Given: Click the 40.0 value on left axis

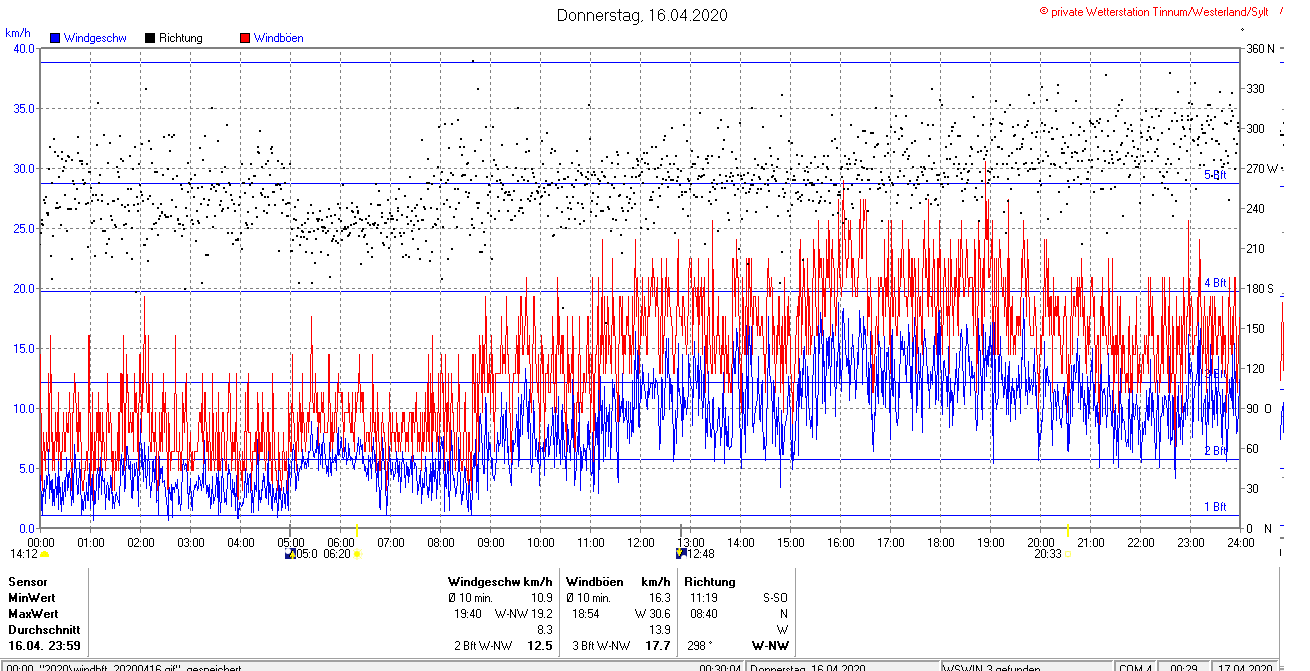Looking at the screenshot, I should (x=23, y=49).
